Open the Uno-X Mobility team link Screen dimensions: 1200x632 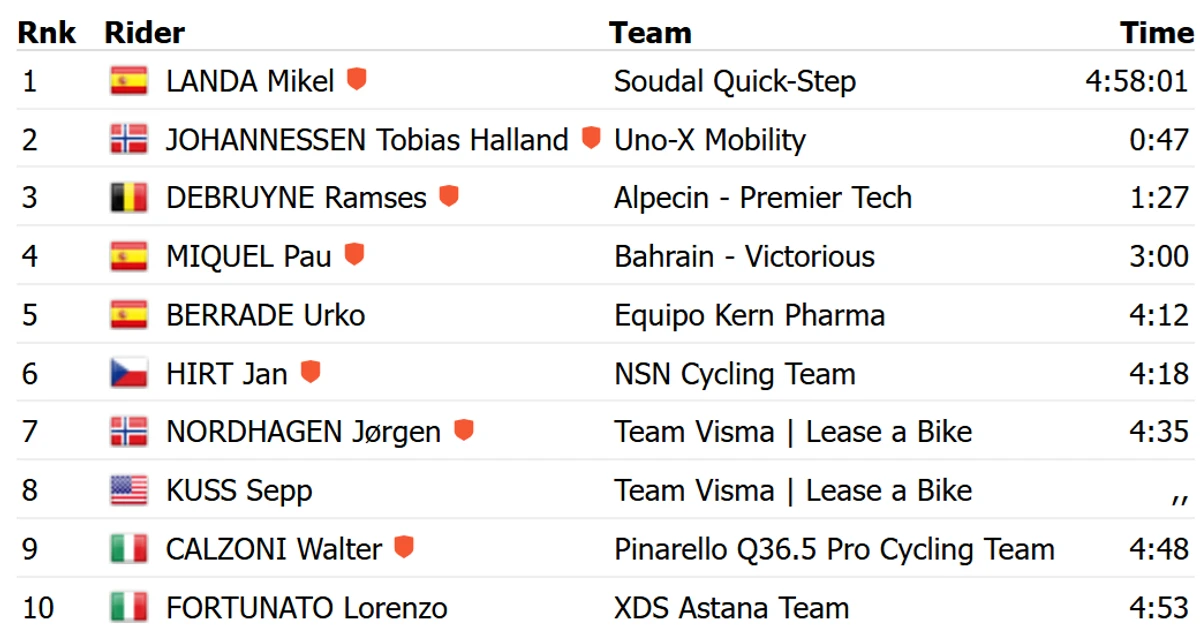point(710,140)
